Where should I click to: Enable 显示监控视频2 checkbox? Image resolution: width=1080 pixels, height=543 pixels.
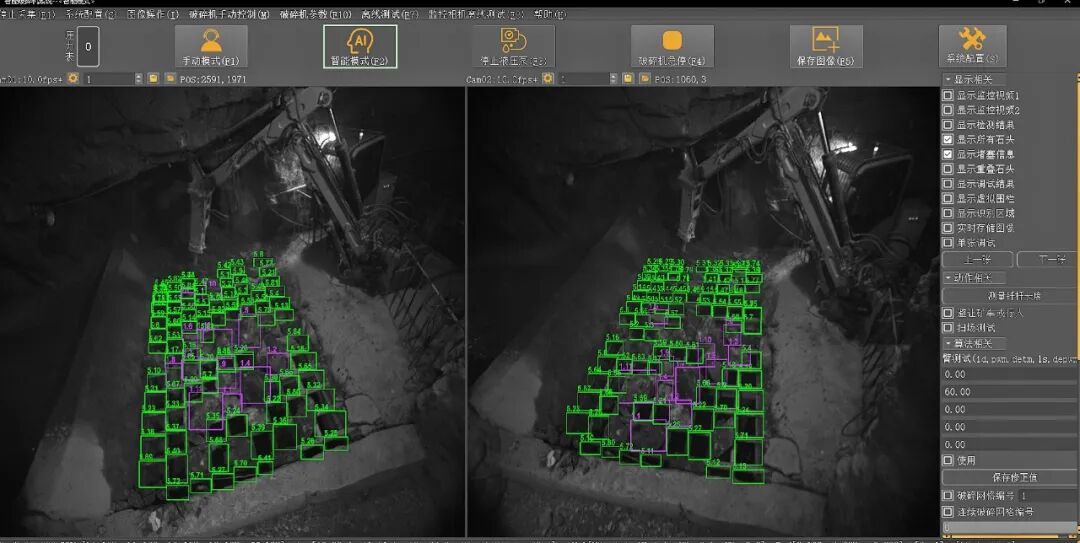pos(948,110)
